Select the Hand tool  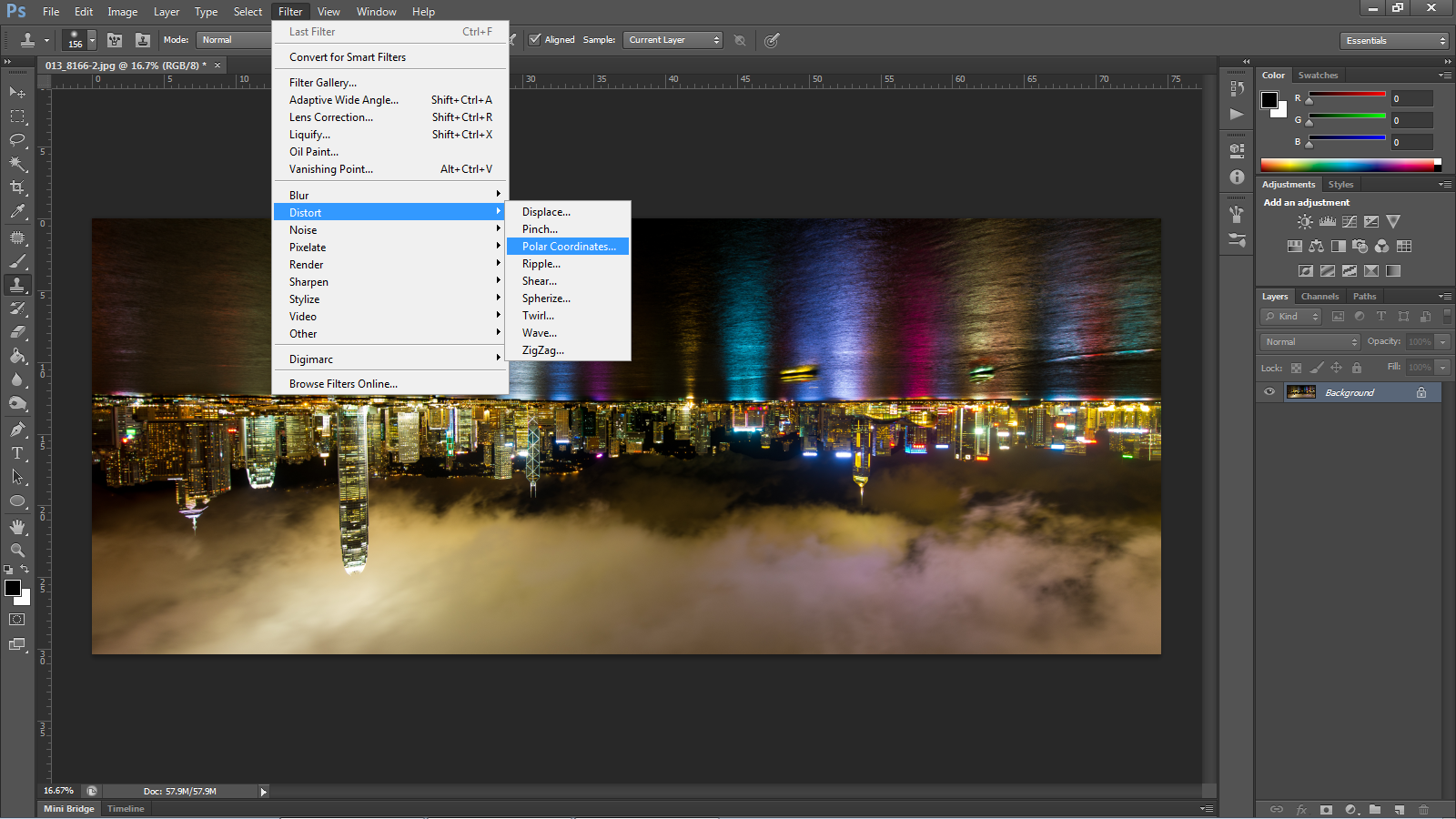click(17, 527)
